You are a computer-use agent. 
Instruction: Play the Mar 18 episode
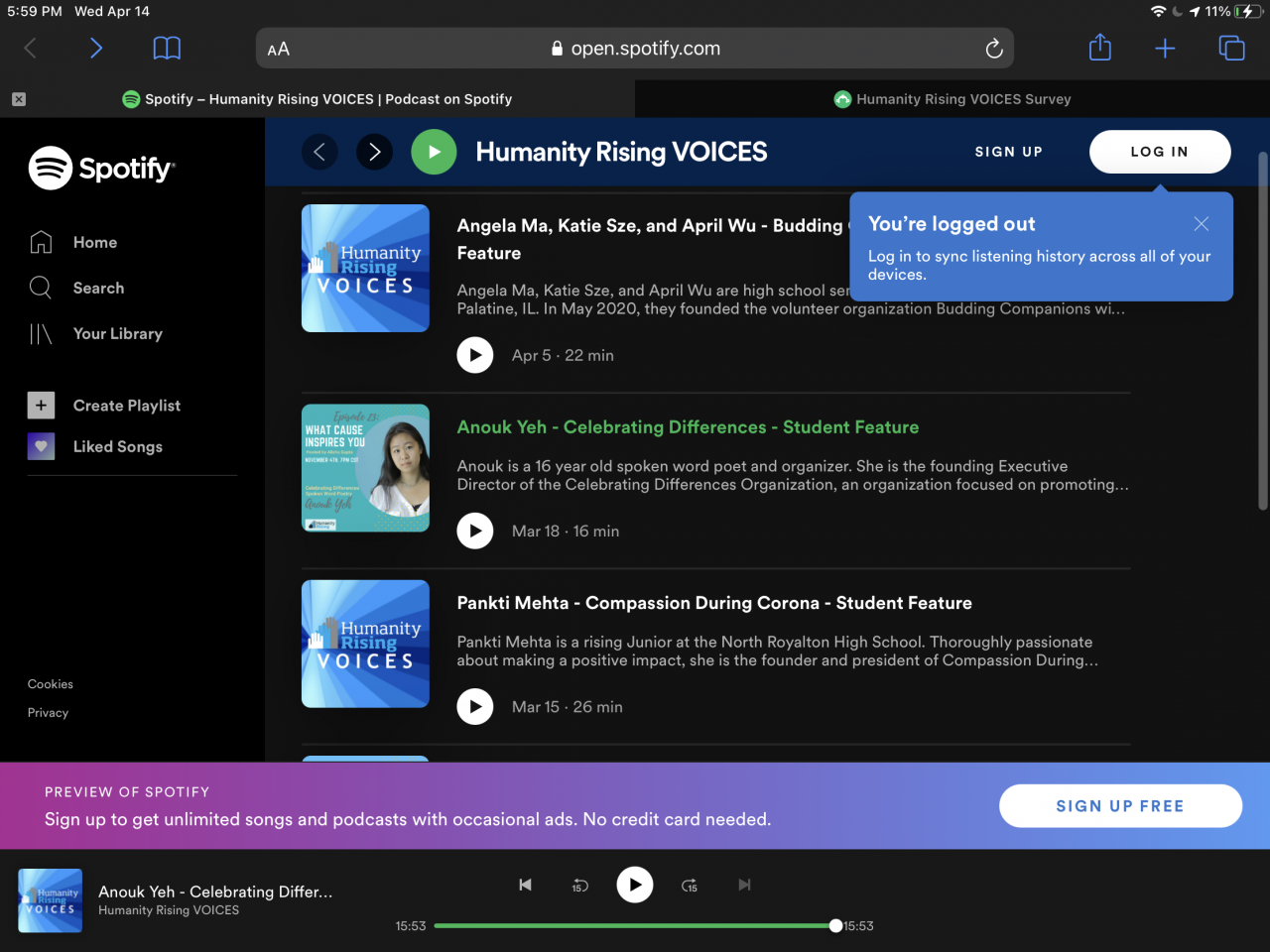point(475,531)
